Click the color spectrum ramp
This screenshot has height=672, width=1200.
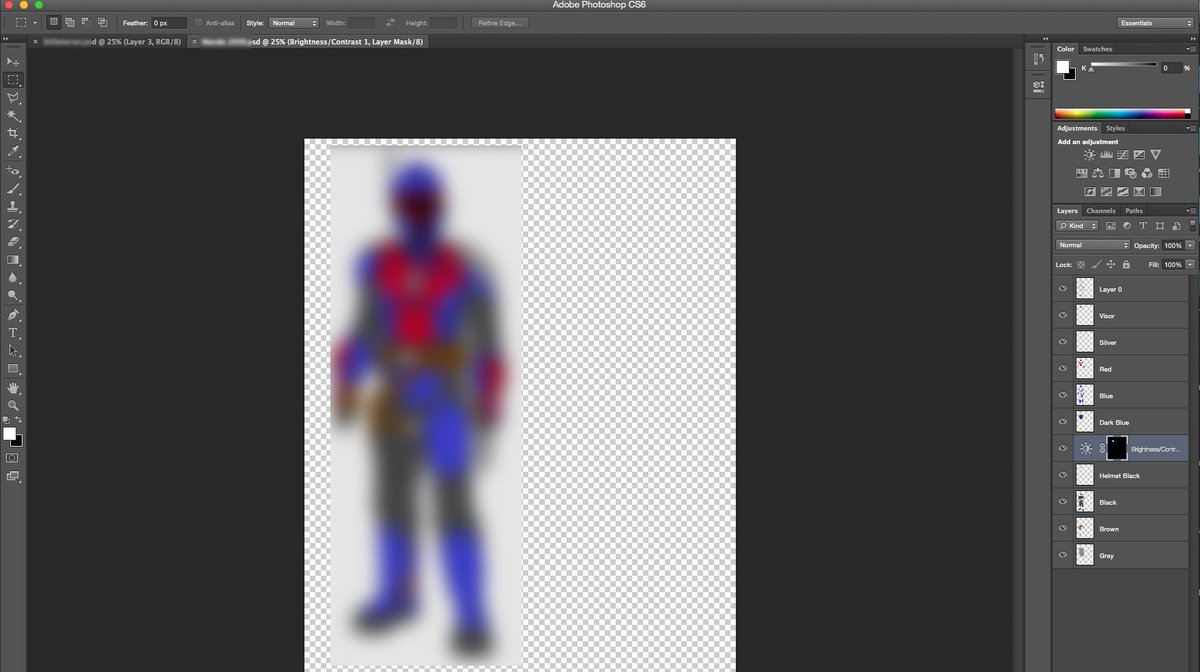click(1123, 113)
